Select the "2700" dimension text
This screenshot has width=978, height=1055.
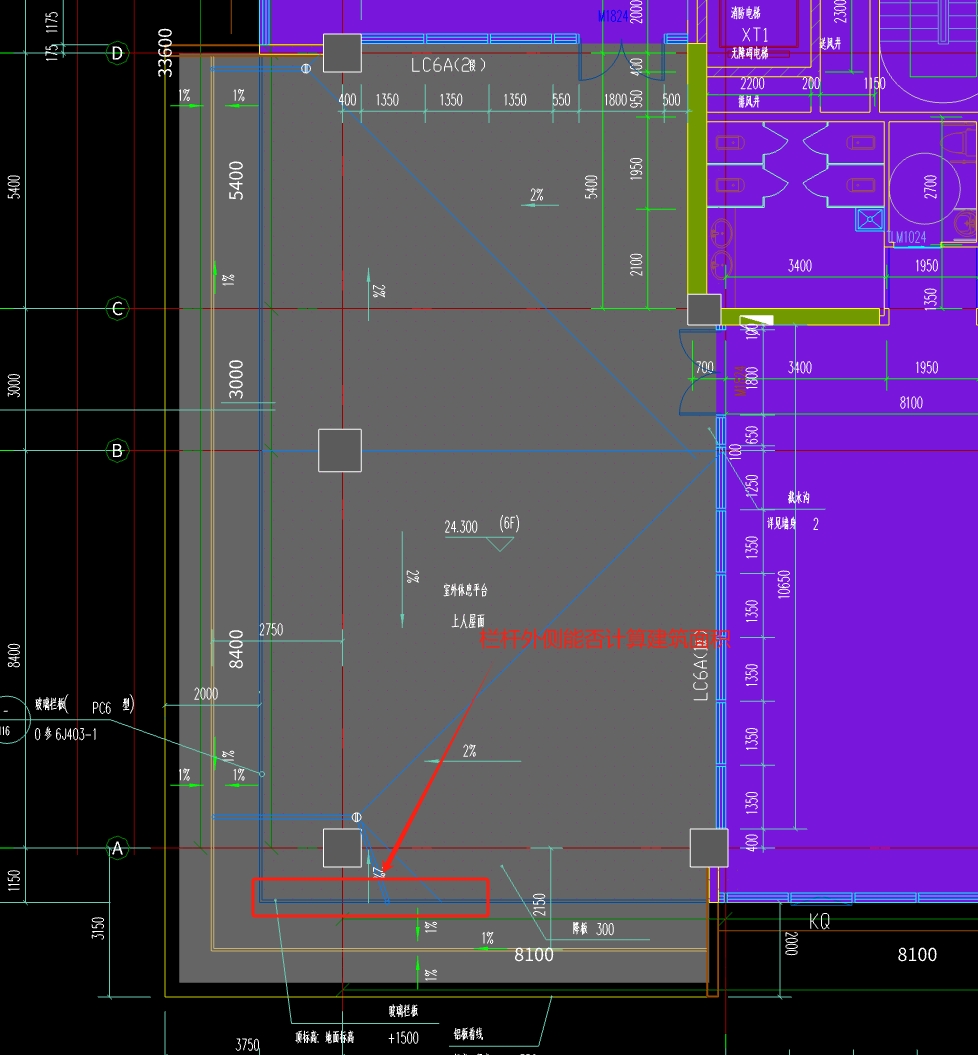(930, 186)
